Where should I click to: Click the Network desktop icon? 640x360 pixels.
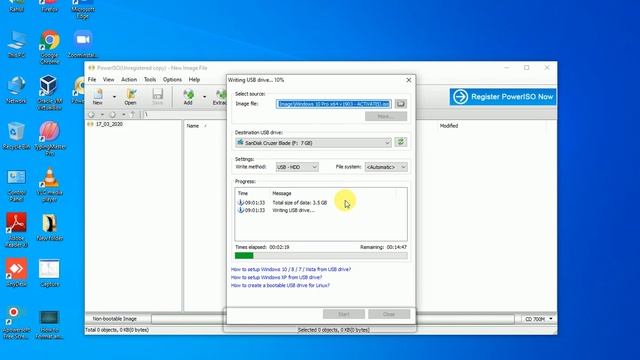click(16, 89)
